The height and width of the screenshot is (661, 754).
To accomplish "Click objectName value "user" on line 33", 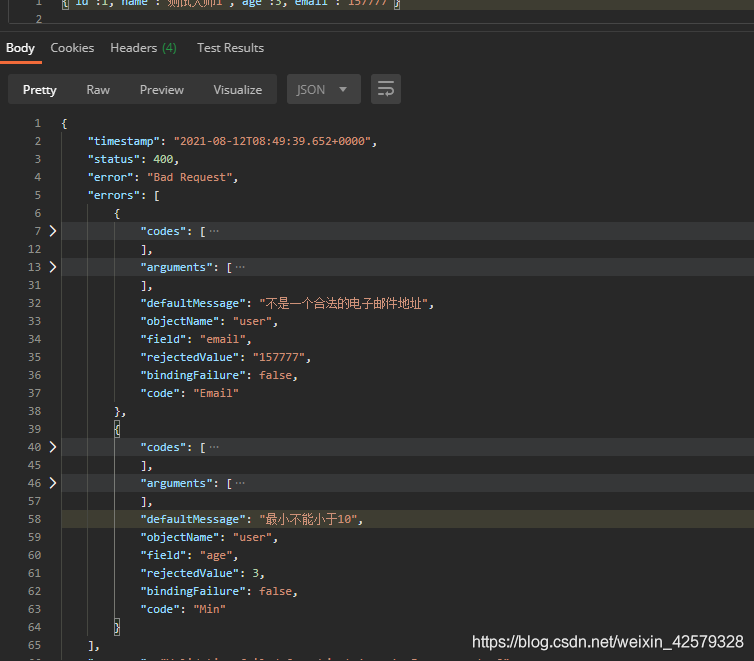I will 252,321.
